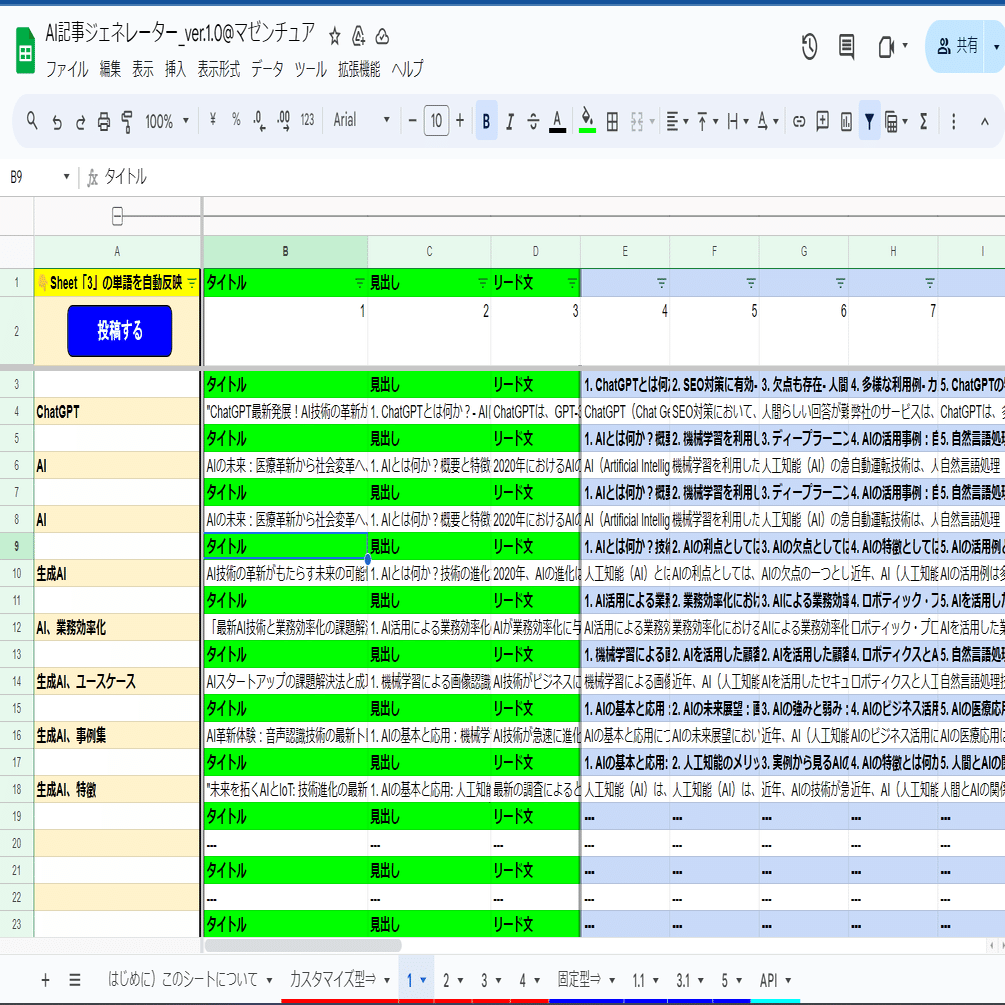Add a new sheet with plus
Viewport: 1005px width, 1005px height.
tap(46, 980)
